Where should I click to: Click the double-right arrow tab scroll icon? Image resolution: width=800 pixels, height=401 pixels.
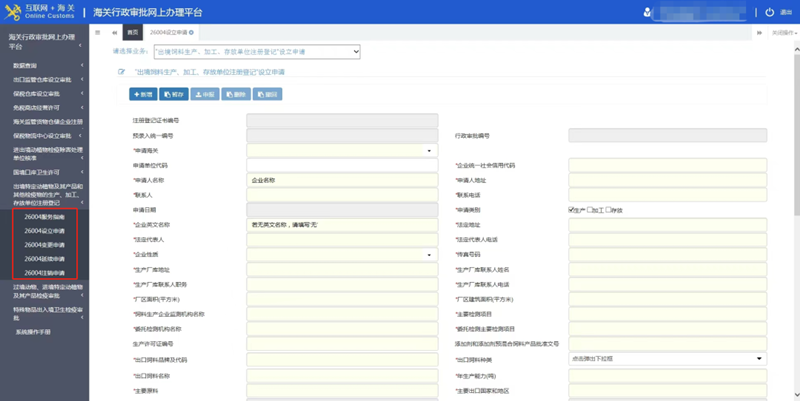coord(759,33)
